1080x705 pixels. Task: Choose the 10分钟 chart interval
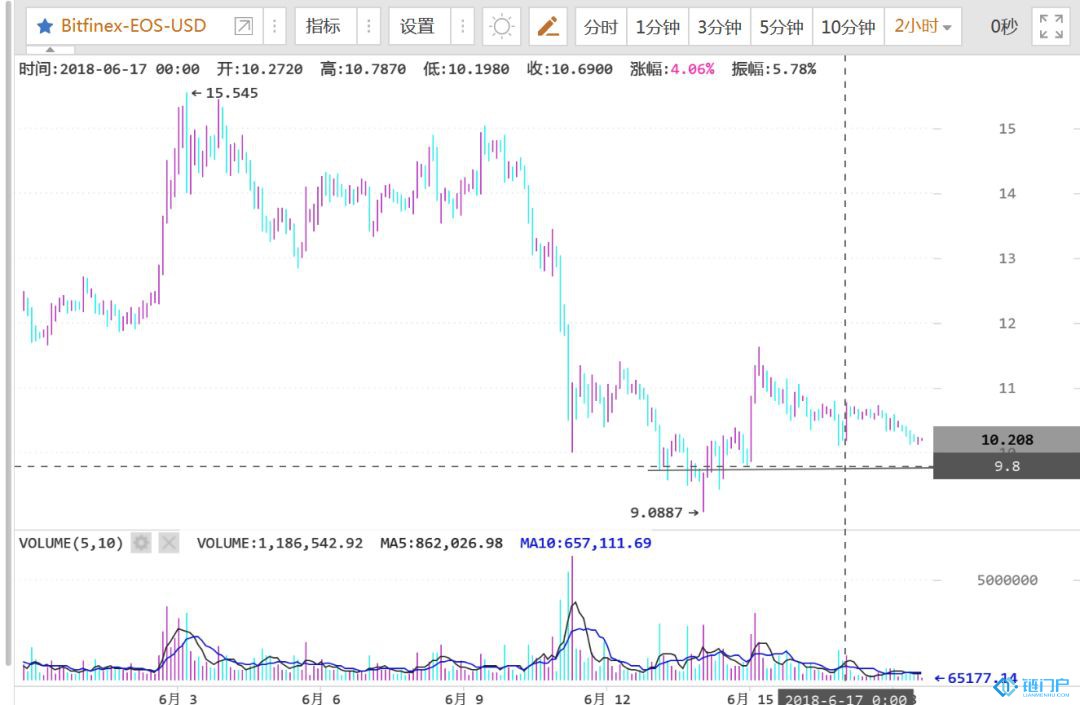(847, 27)
